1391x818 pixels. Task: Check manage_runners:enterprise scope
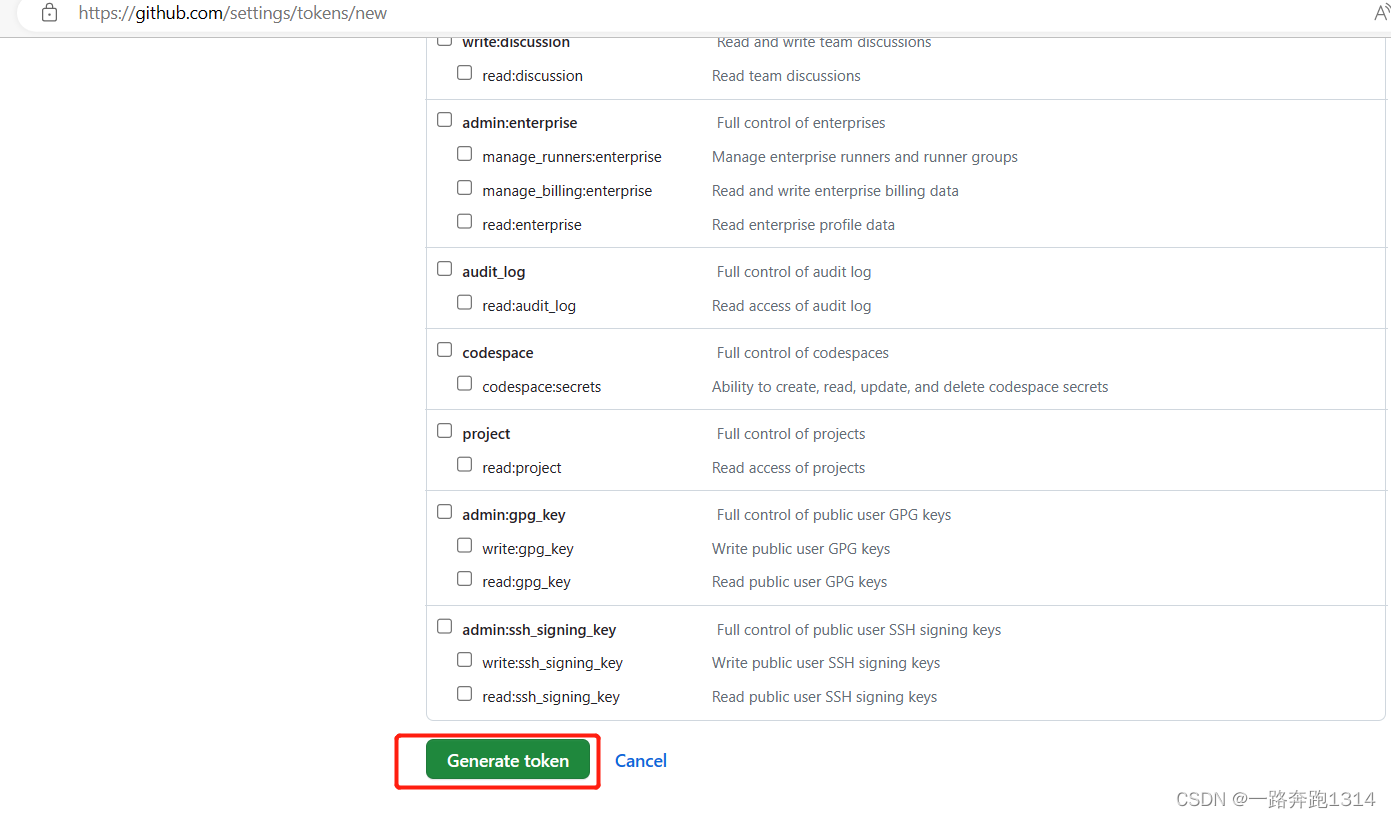464,153
